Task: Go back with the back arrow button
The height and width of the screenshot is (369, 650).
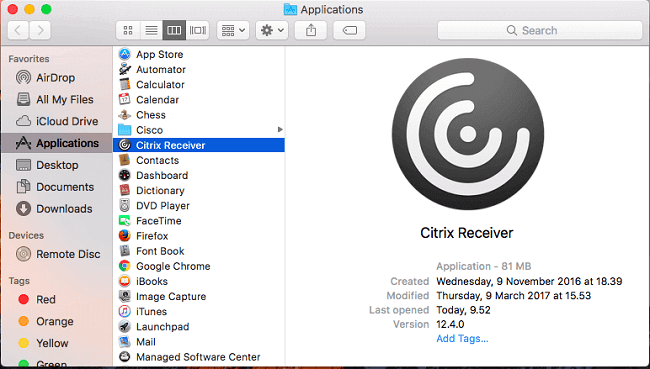Action: coord(18,30)
